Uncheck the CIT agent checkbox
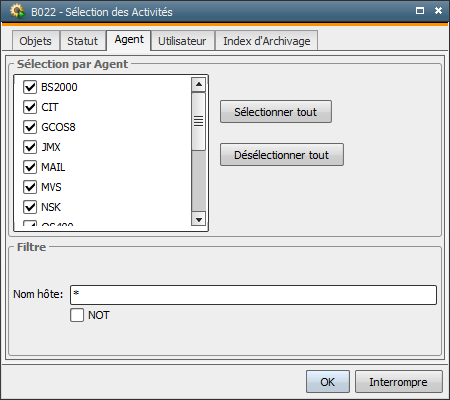 tap(30, 107)
